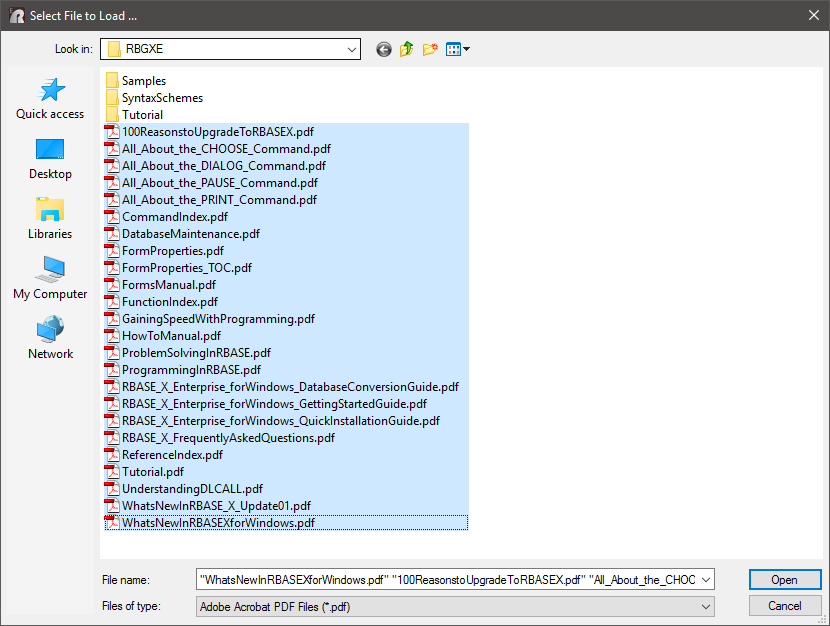
Task: Select the SyntaxSchemes folder
Action: click(162, 98)
